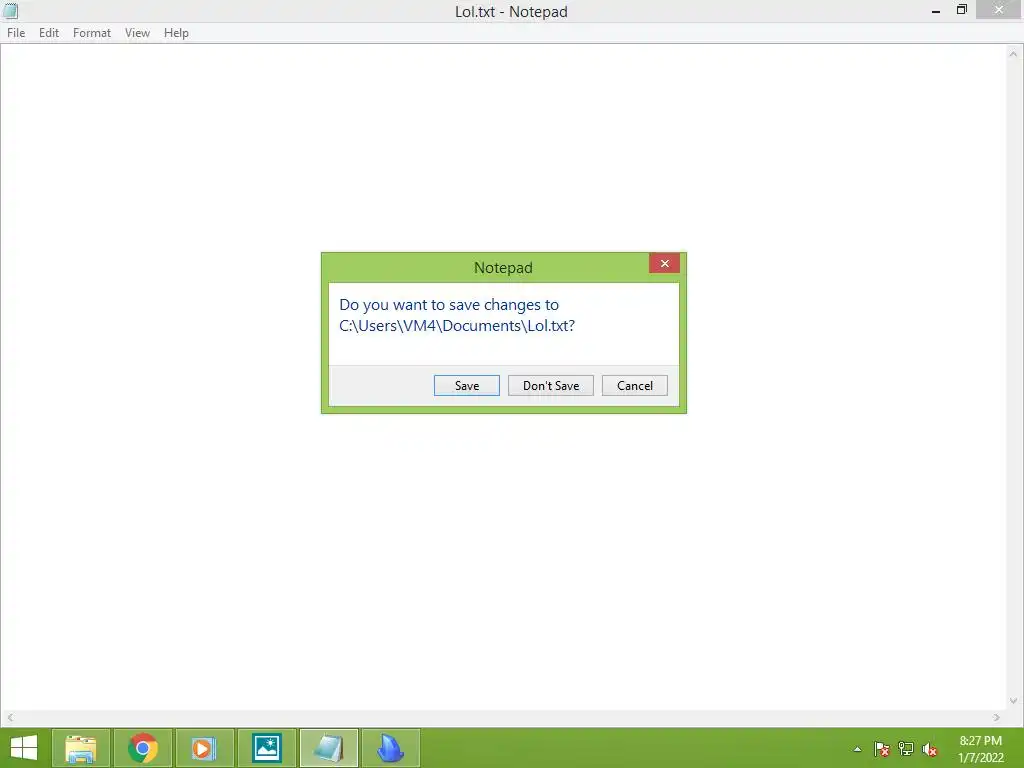The image size is (1024, 768).
Task: Click the vertical scrollbar down arrow
Action: 1013,701
